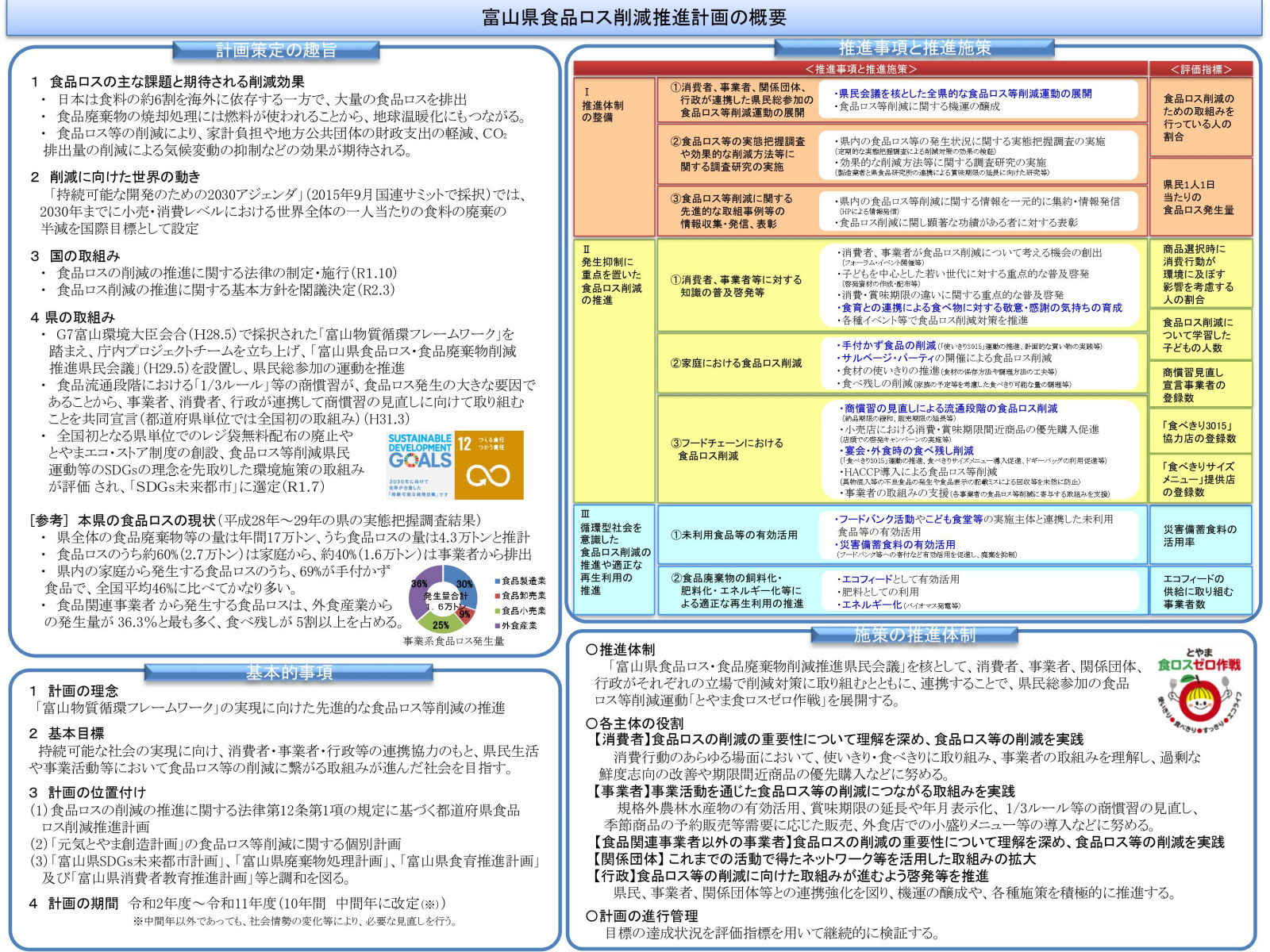Image resolution: width=1270 pixels, height=952 pixels.
Task: Click blue text エコフィード in the feed utilization line
Action: click(868, 579)
